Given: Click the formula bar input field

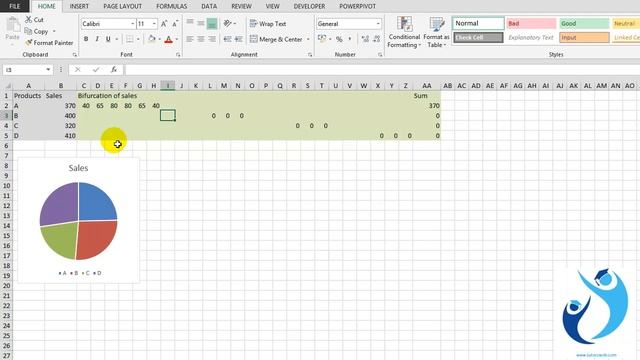Looking at the screenshot, I should click(382, 69).
